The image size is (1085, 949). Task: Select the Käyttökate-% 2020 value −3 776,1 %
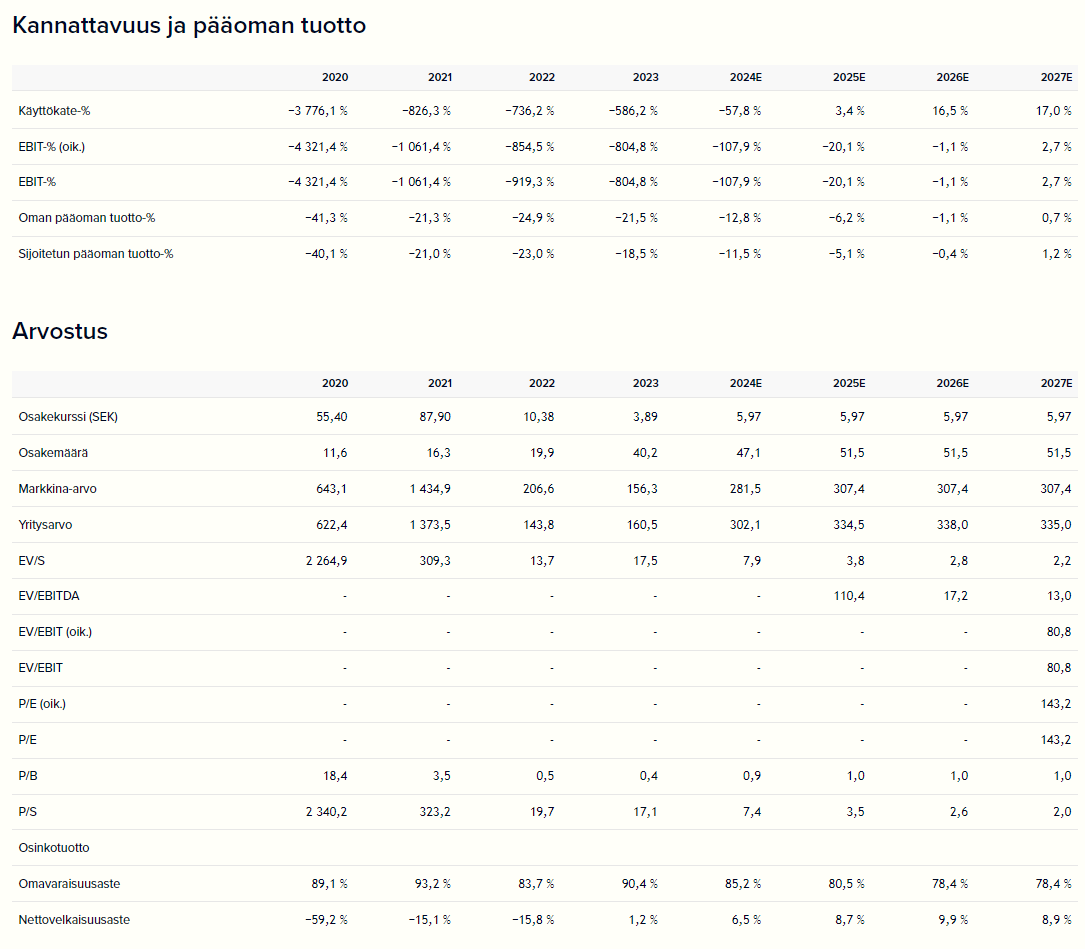click(x=317, y=111)
